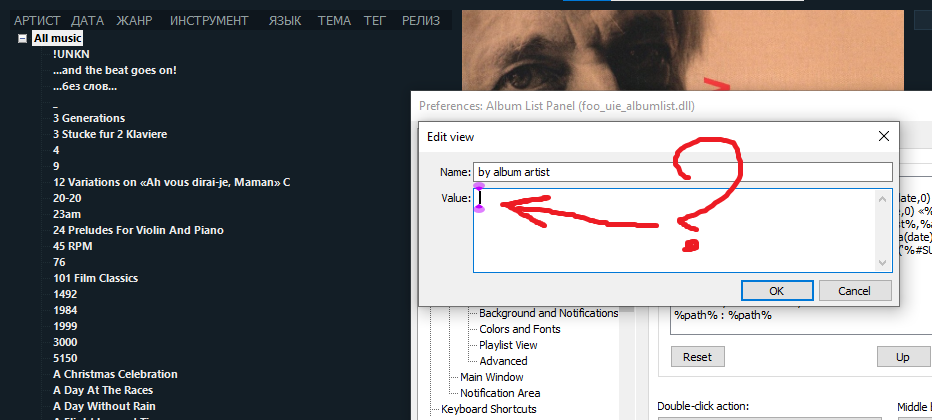932x420 pixels.
Task: Select Advanced in preferences tree
Action: coord(503,361)
